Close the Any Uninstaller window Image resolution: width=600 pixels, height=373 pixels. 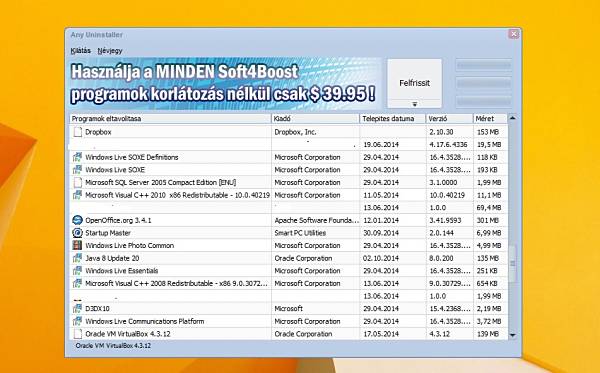514,34
